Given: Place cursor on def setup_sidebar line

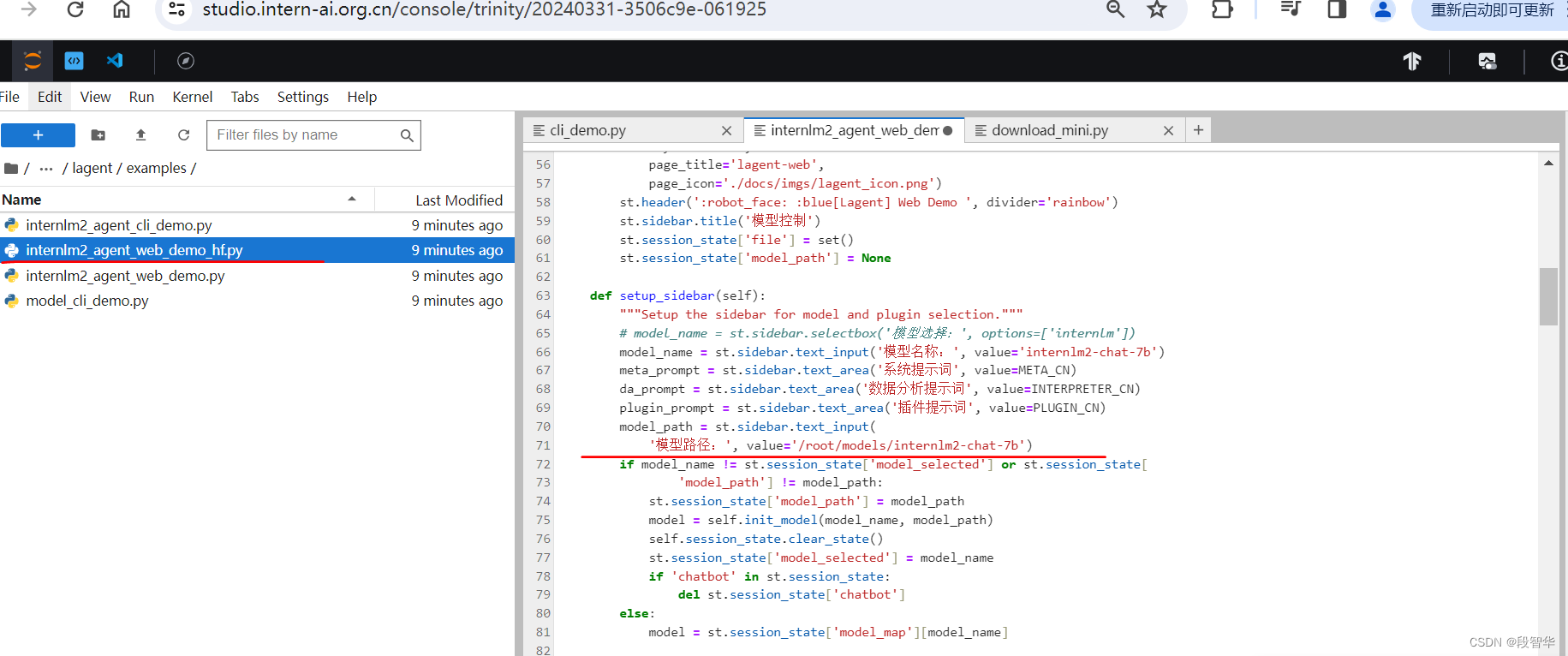Looking at the screenshot, I should [677, 295].
